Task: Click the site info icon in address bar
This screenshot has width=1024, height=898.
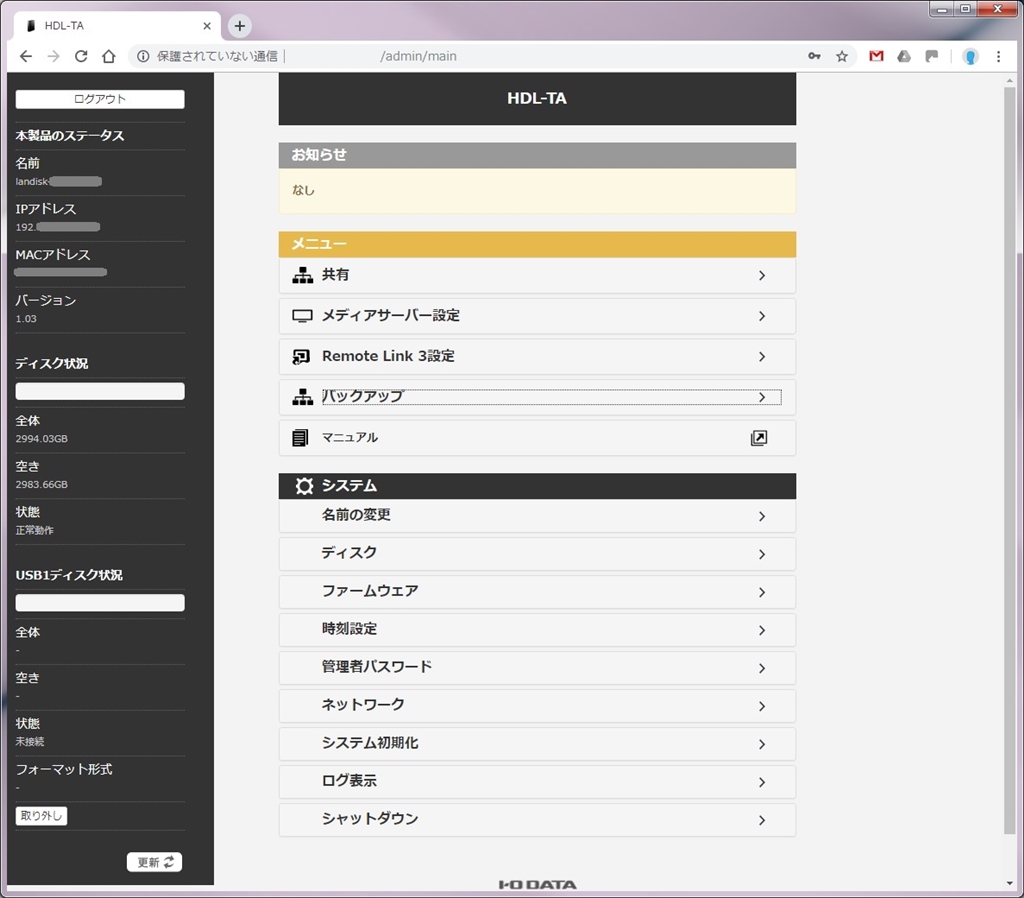Action: tap(143, 56)
